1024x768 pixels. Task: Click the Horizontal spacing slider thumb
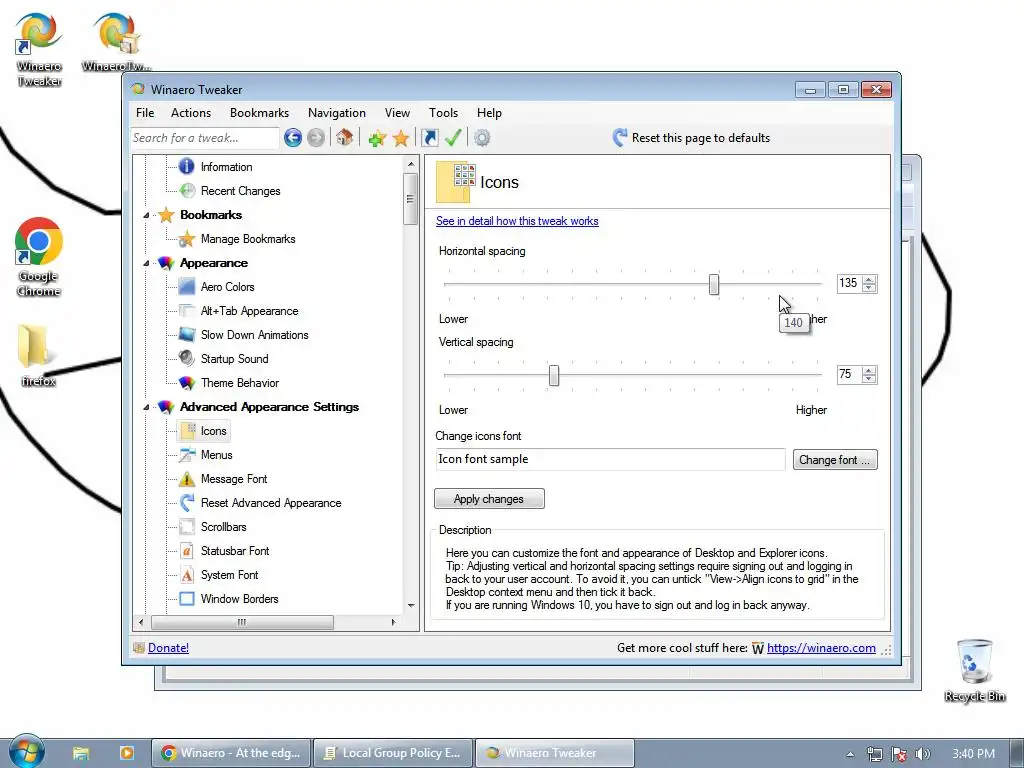714,284
